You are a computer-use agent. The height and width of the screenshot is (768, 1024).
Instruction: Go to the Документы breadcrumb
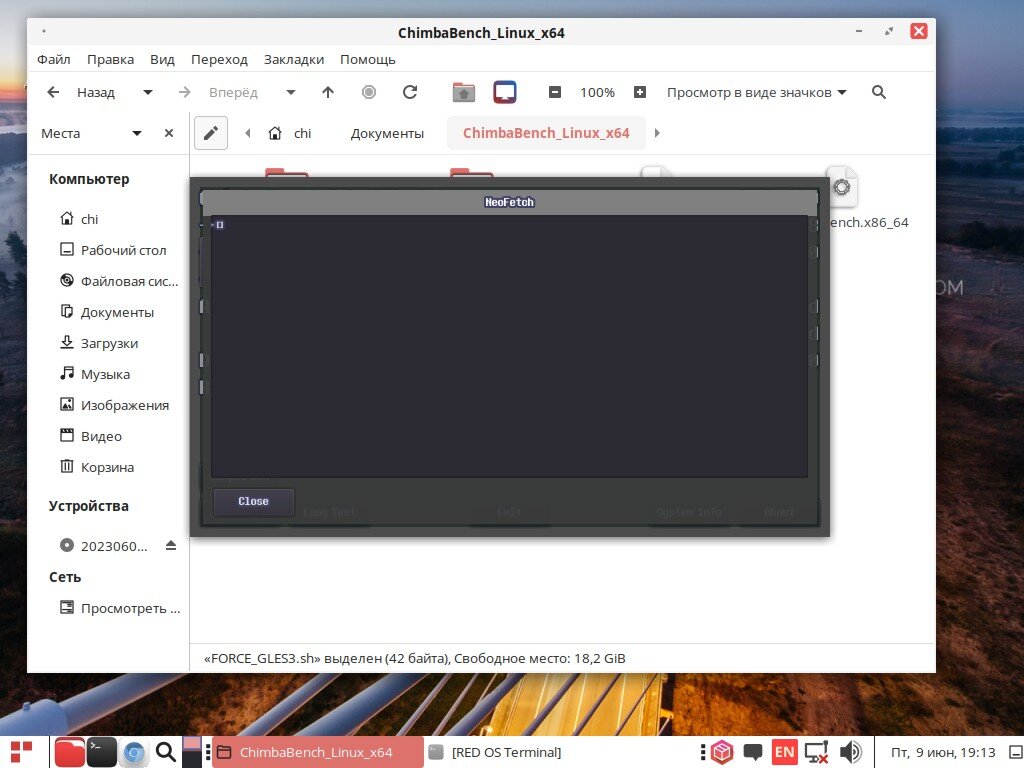tap(387, 133)
